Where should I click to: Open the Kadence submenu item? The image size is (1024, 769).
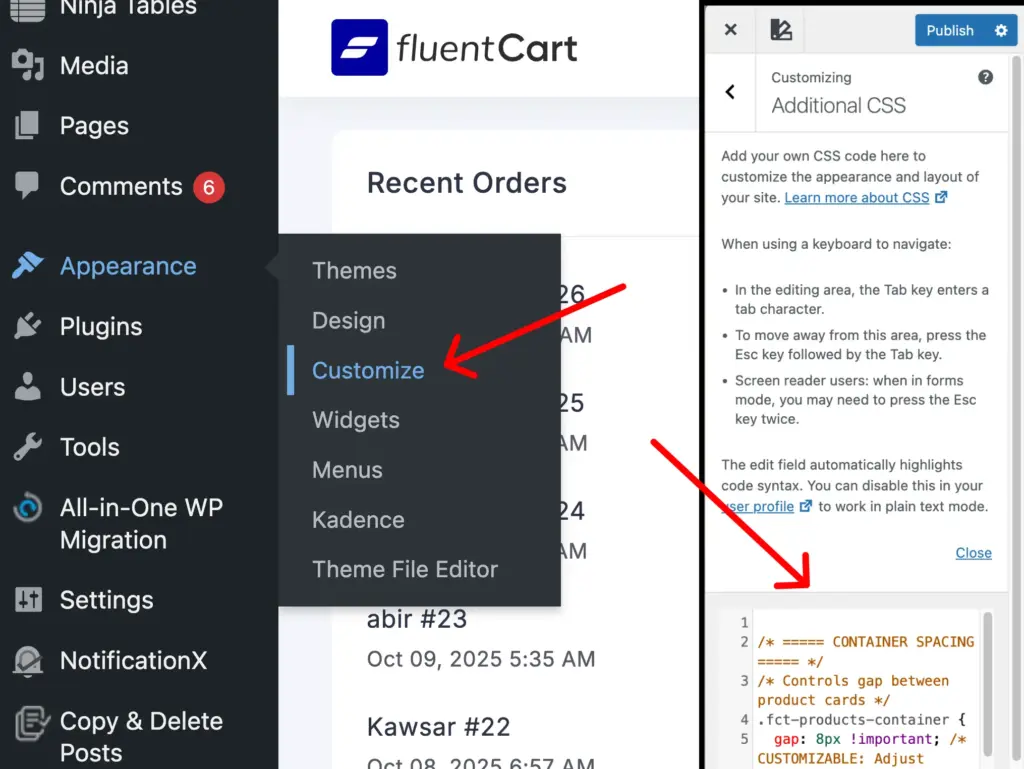tap(358, 519)
